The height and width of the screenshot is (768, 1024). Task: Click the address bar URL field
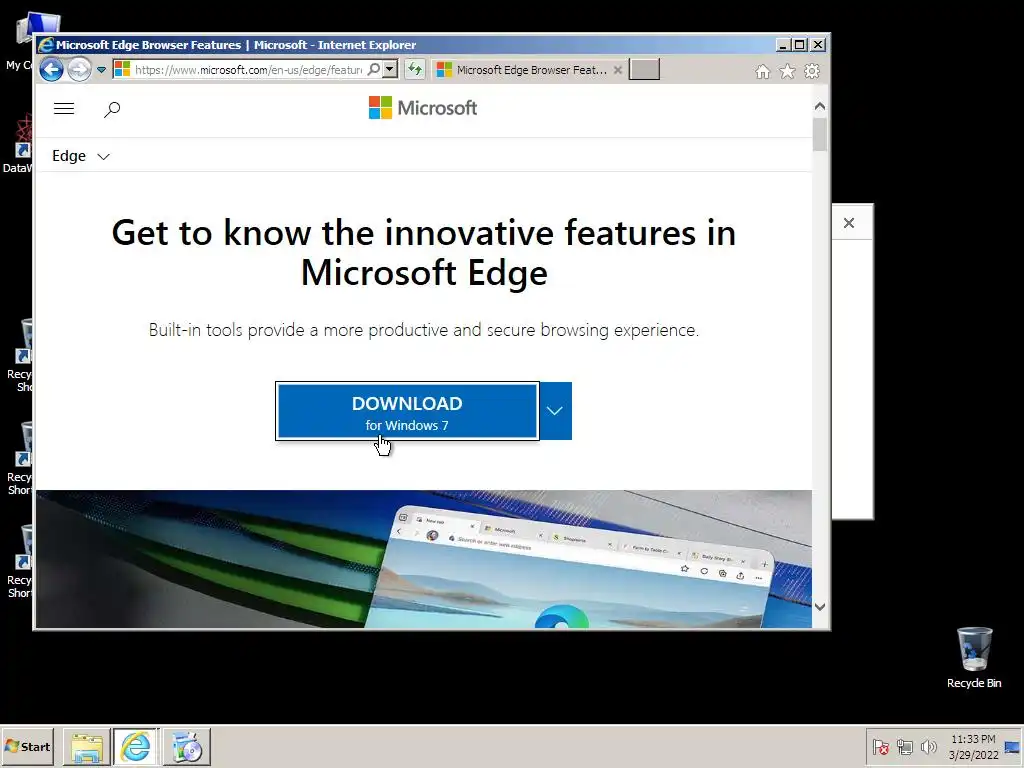(x=248, y=69)
